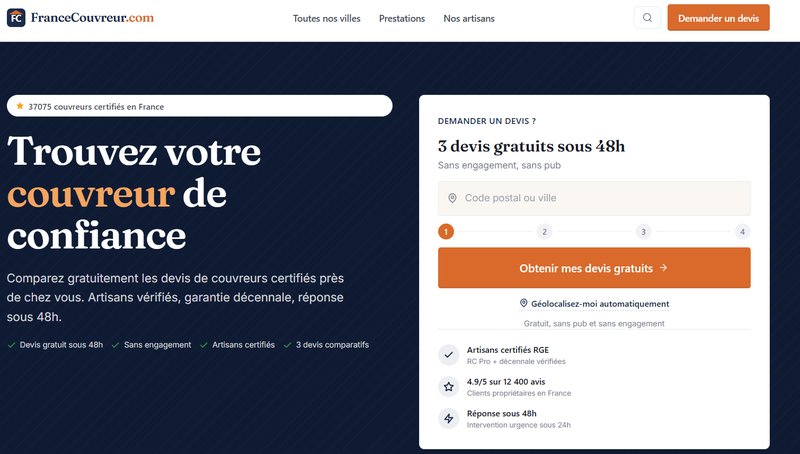Click the FC shield logo icon

click(x=16, y=18)
